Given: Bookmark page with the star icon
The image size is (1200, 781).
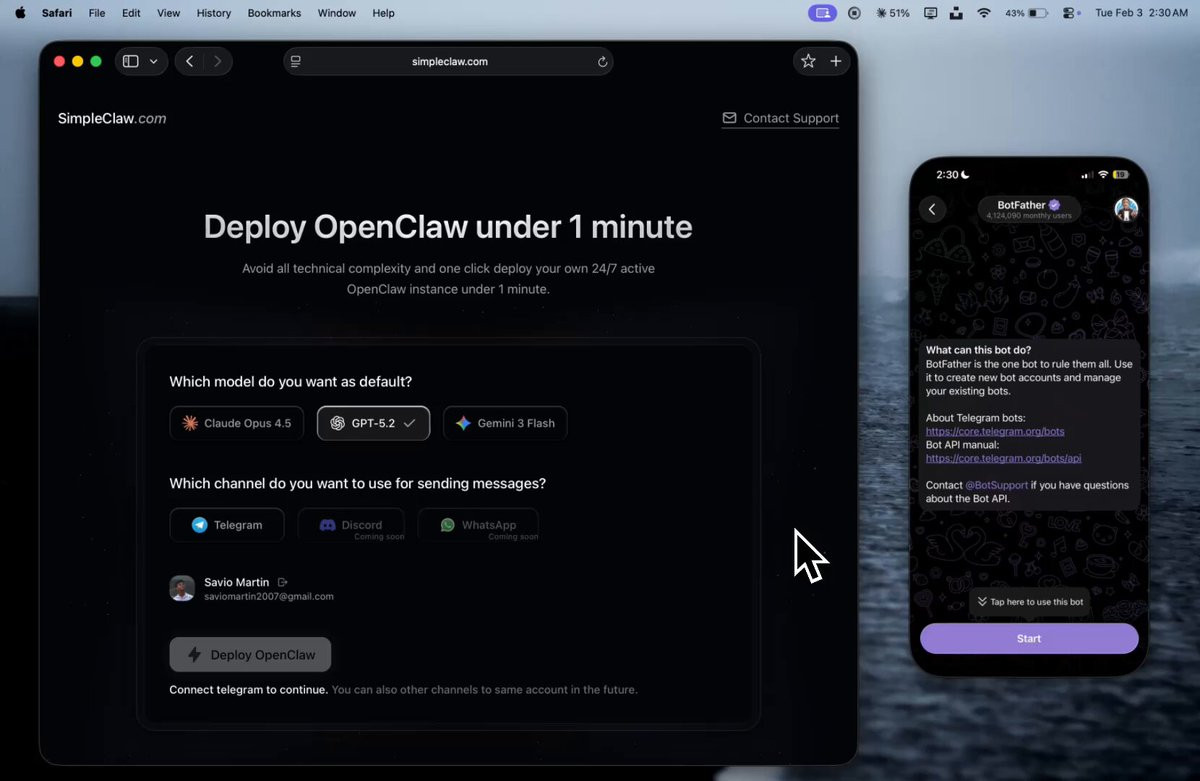Looking at the screenshot, I should coord(808,61).
